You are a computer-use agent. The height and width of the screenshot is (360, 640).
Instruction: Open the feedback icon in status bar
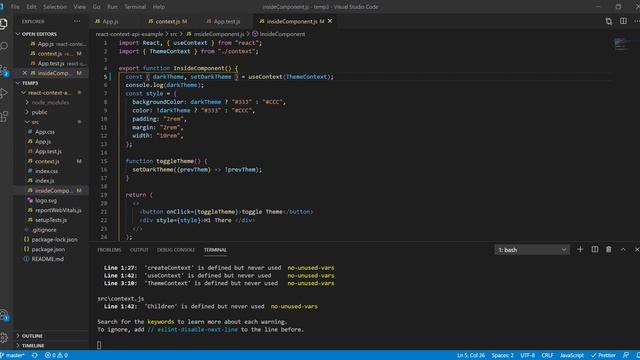[x=626, y=355]
